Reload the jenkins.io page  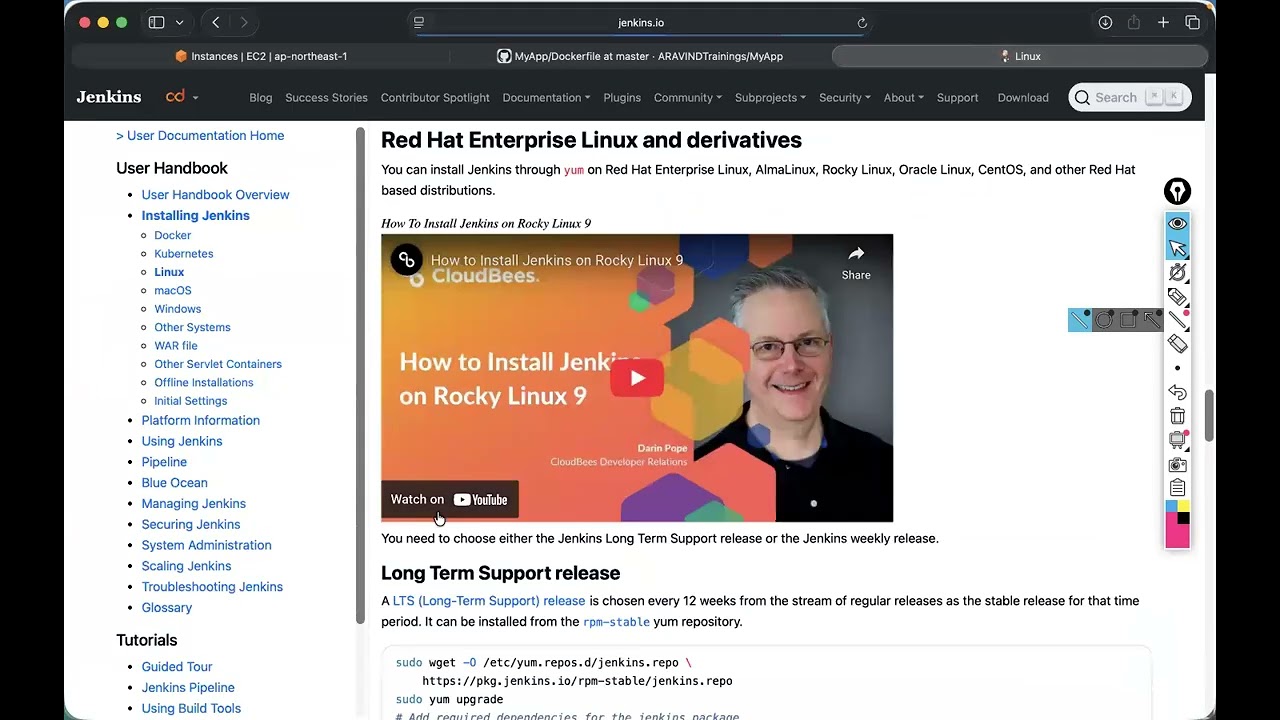coord(862,23)
